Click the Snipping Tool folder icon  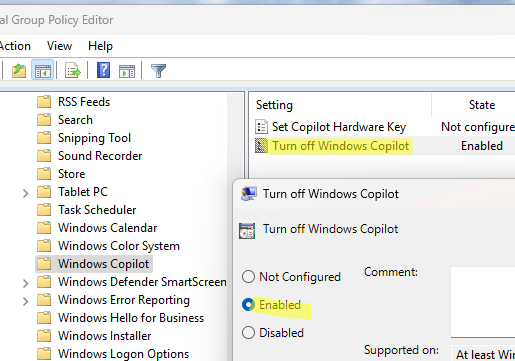(x=44, y=138)
